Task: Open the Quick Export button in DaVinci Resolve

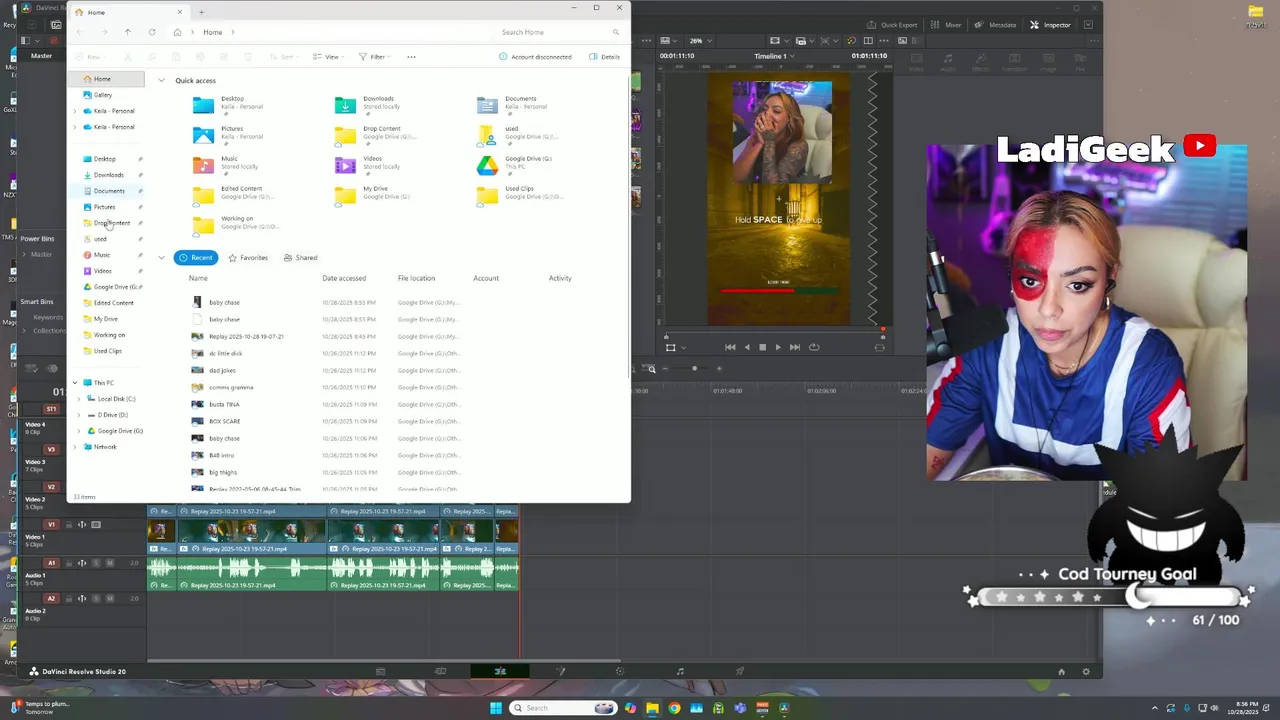Action: (892, 25)
